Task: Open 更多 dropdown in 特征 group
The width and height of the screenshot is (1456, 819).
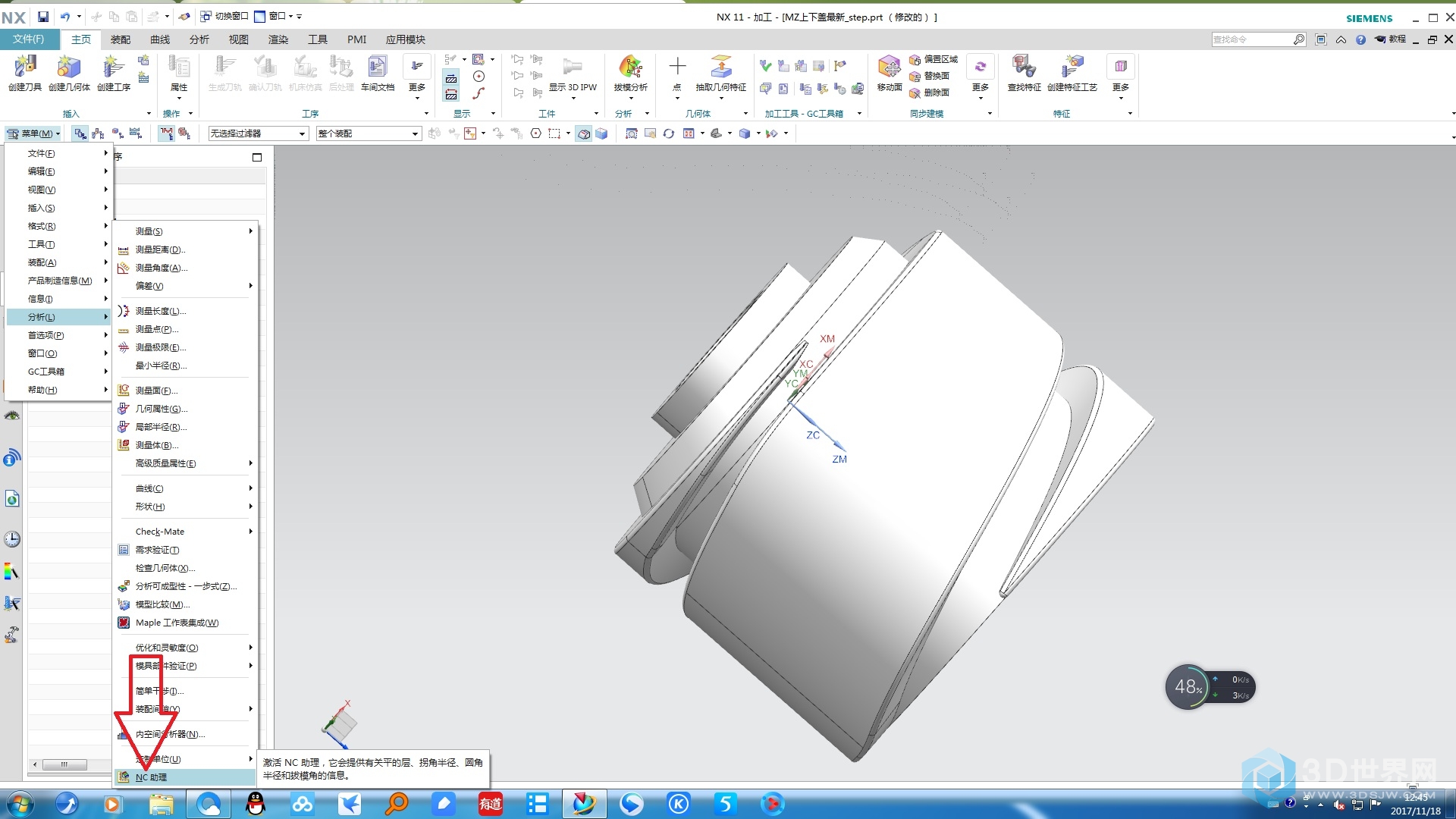Action: [1121, 76]
